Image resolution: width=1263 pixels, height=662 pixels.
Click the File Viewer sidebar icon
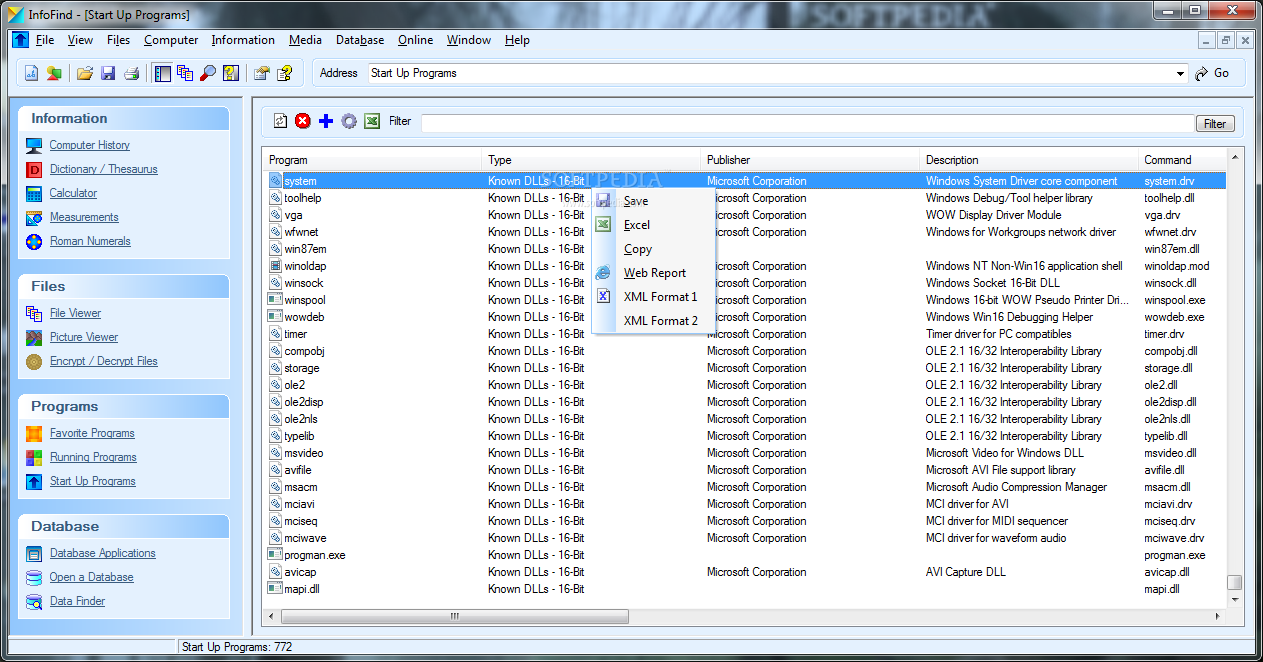point(34,313)
